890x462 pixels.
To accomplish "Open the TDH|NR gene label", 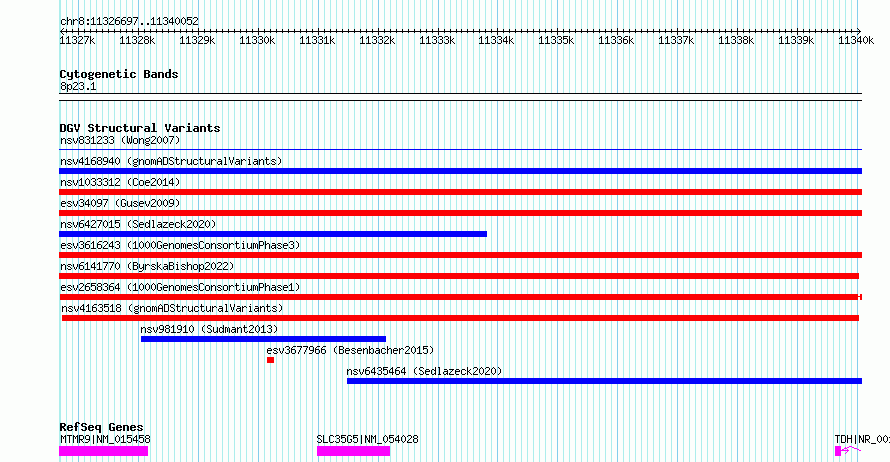I will (862, 439).
